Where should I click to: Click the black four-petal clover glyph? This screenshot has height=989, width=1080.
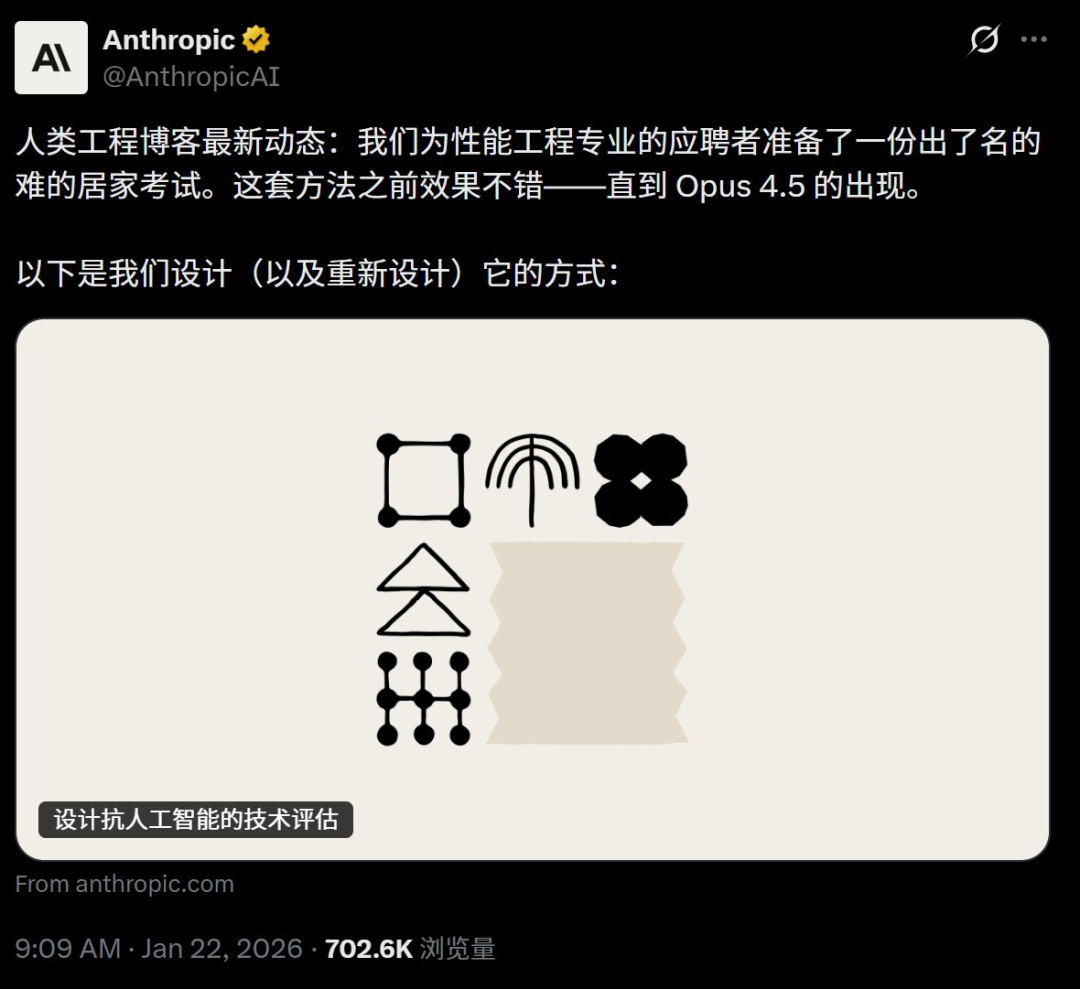(x=641, y=480)
